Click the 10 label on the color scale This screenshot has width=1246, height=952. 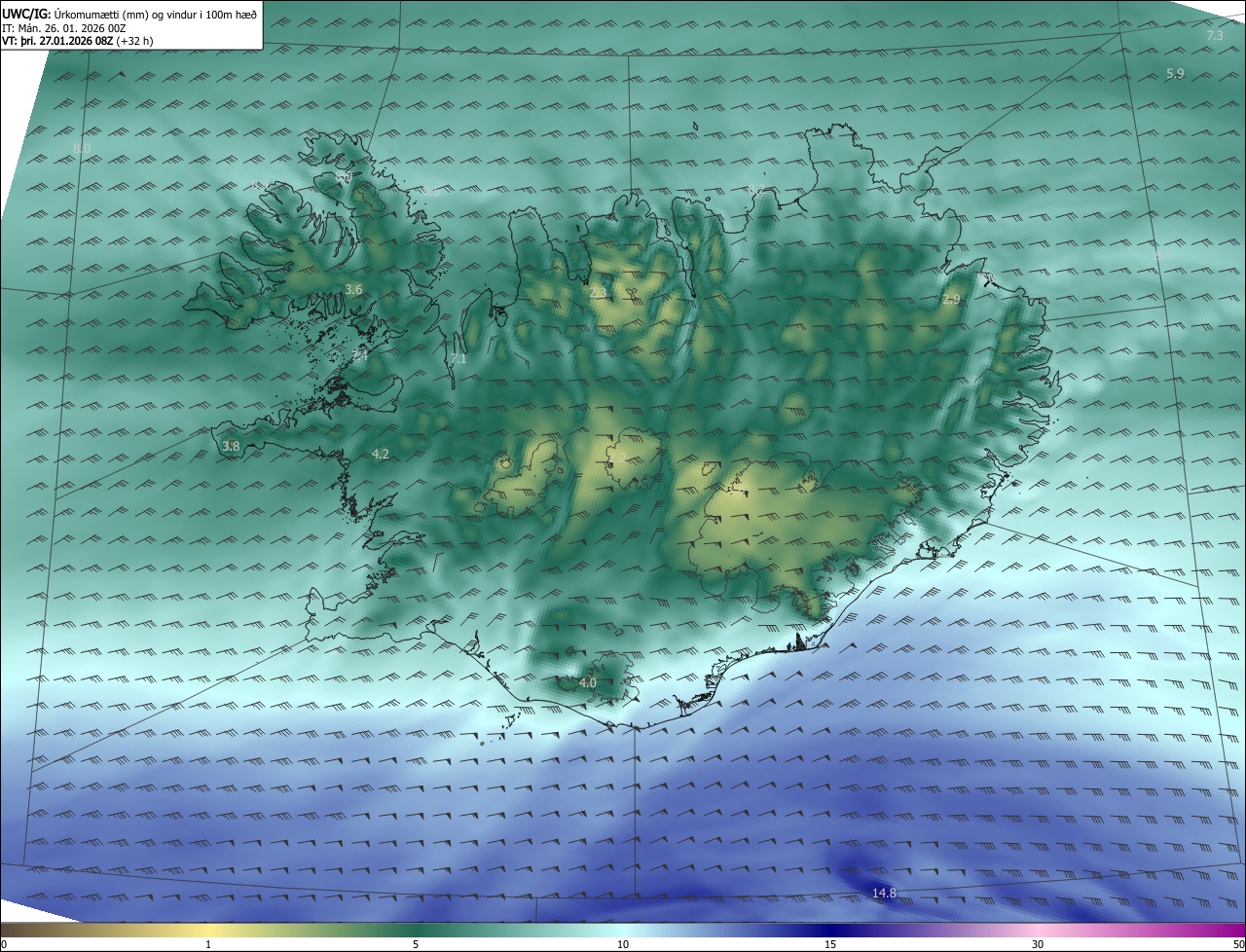[623, 944]
